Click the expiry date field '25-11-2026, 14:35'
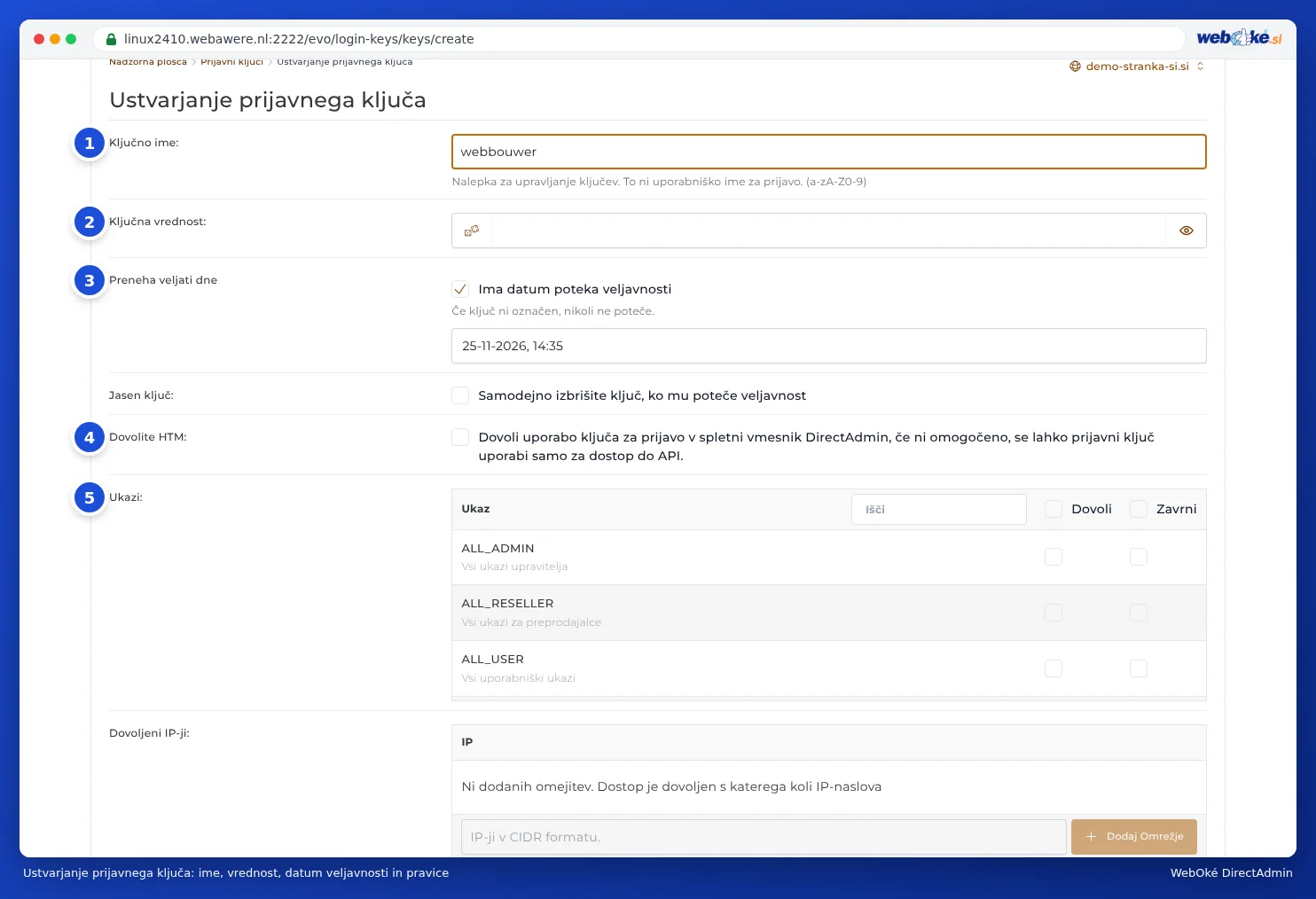The width and height of the screenshot is (1316, 899). click(829, 346)
